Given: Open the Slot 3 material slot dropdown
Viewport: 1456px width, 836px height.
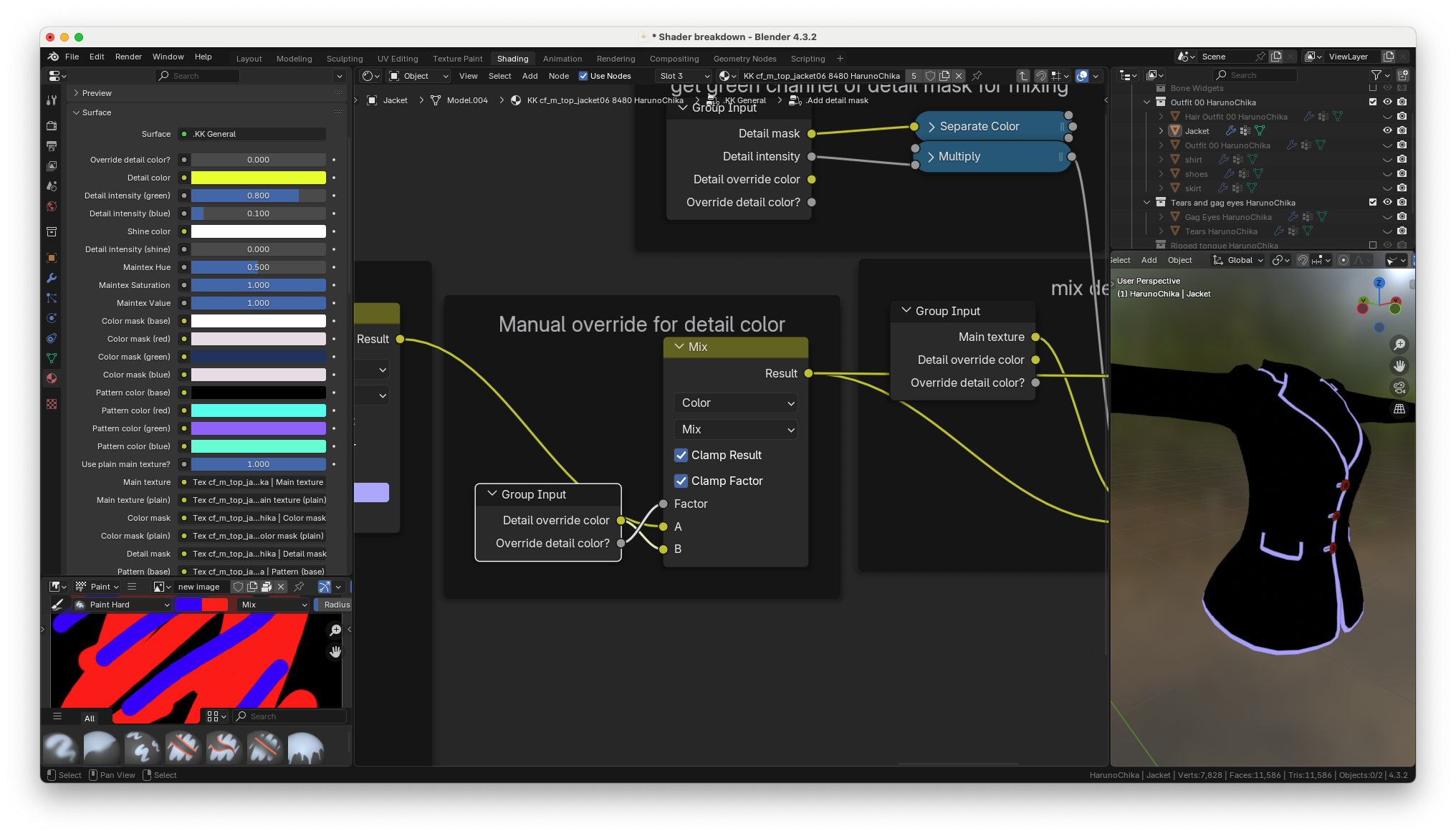Looking at the screenshot, I should [x=684, y=76].
